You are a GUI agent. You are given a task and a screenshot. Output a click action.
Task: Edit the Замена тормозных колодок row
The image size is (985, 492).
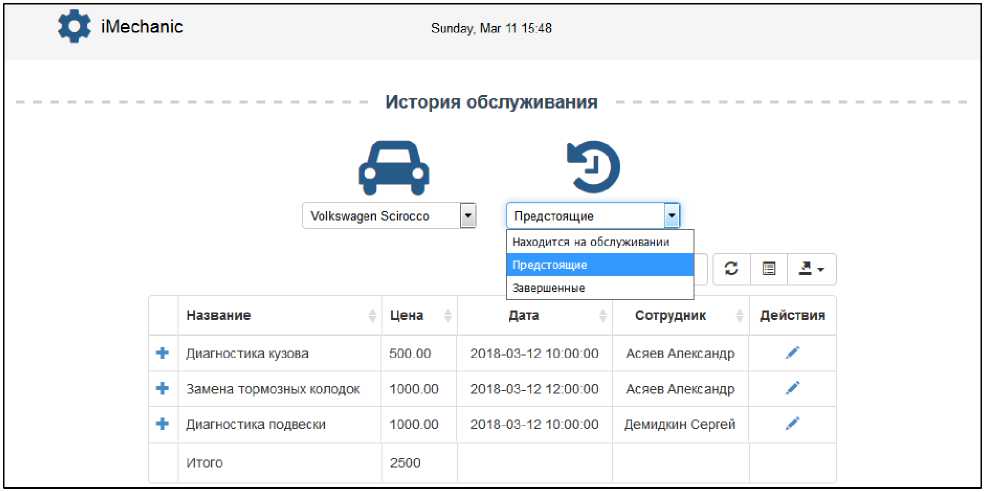792,388
